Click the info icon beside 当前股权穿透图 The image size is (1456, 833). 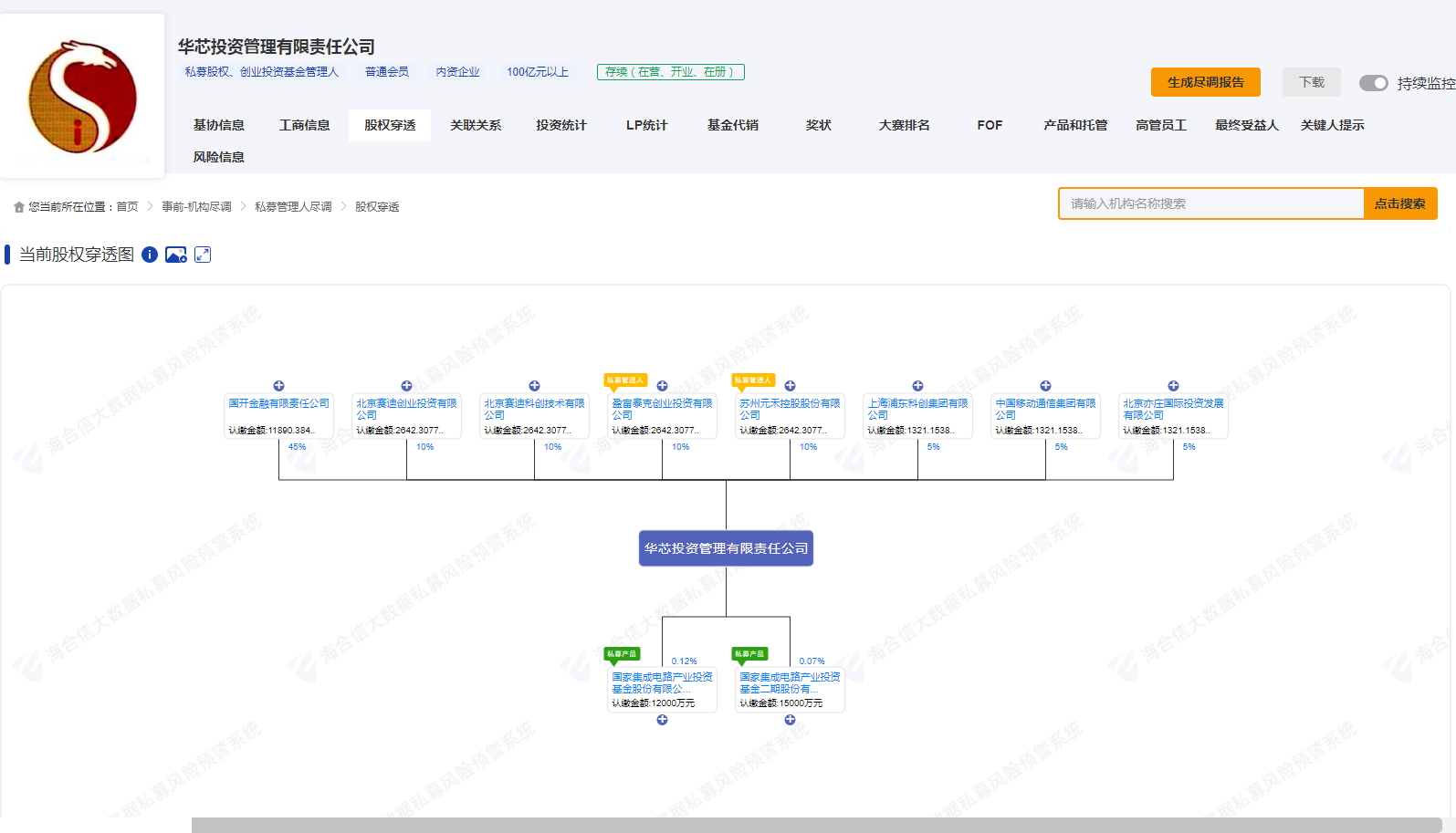click(150, 255)
